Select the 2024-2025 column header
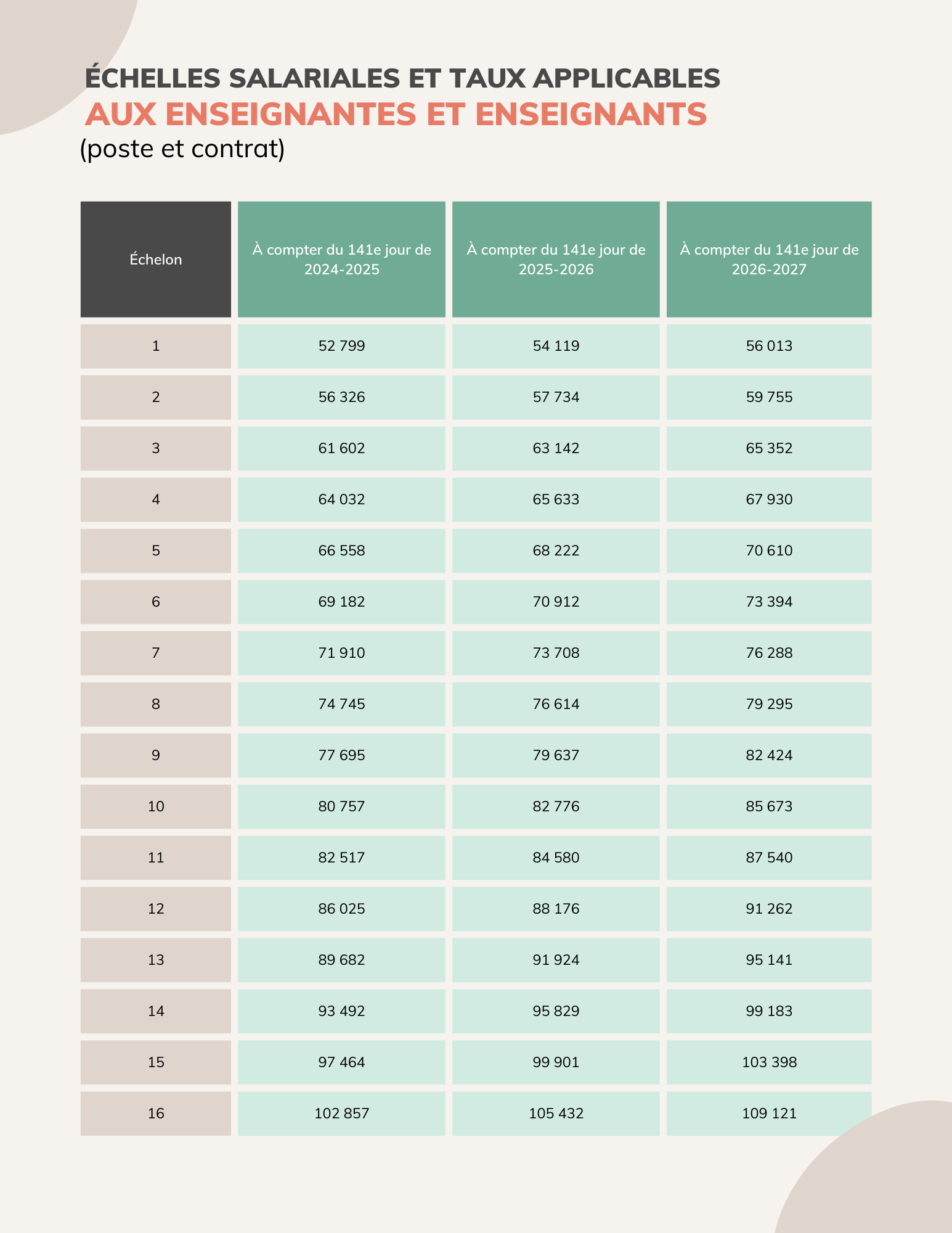 pyautogui.click(x=341, y=260)
